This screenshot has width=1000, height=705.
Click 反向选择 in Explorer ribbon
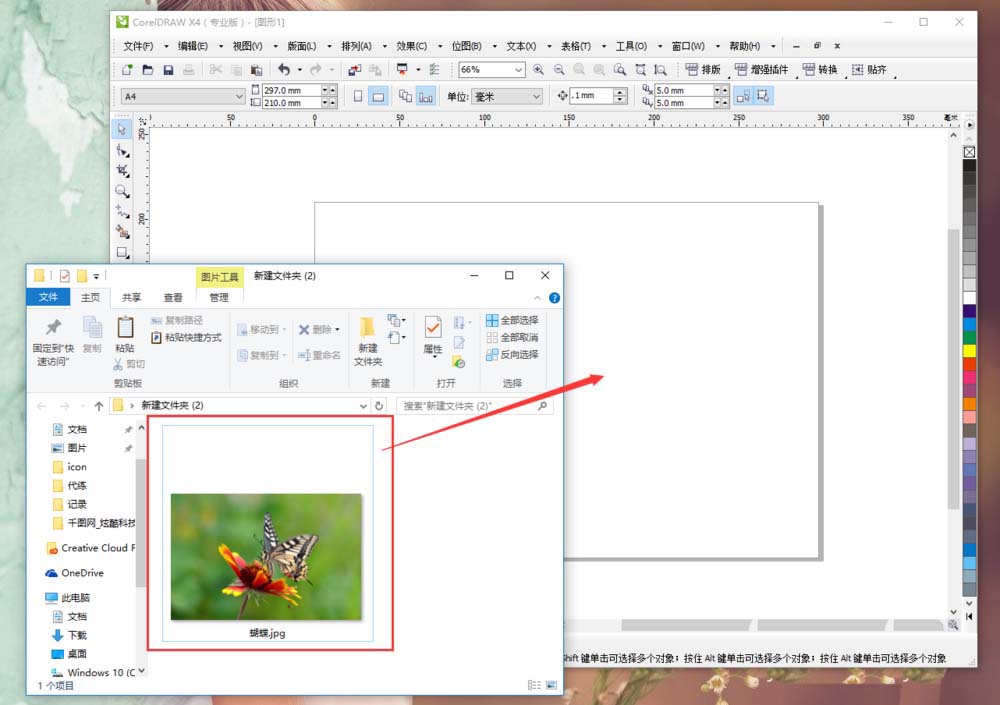[x=512, y=355]
